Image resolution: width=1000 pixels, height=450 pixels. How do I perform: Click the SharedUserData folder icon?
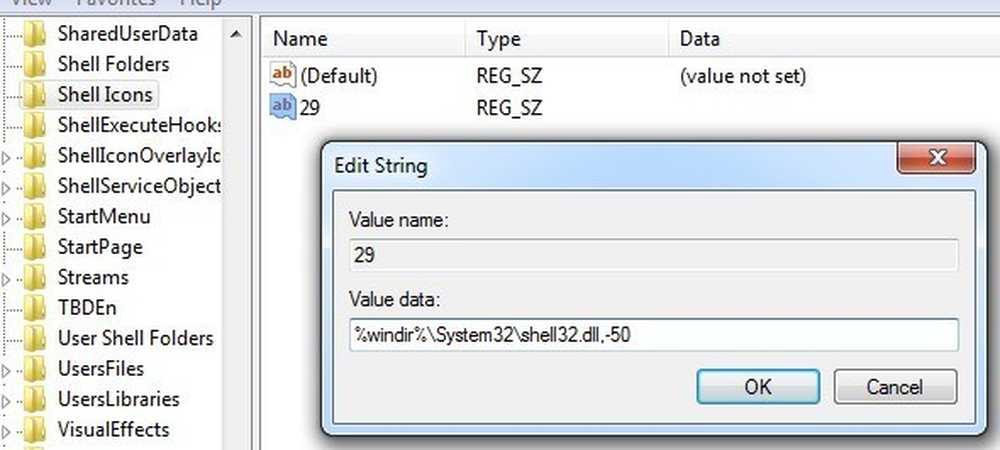point(34,34)
